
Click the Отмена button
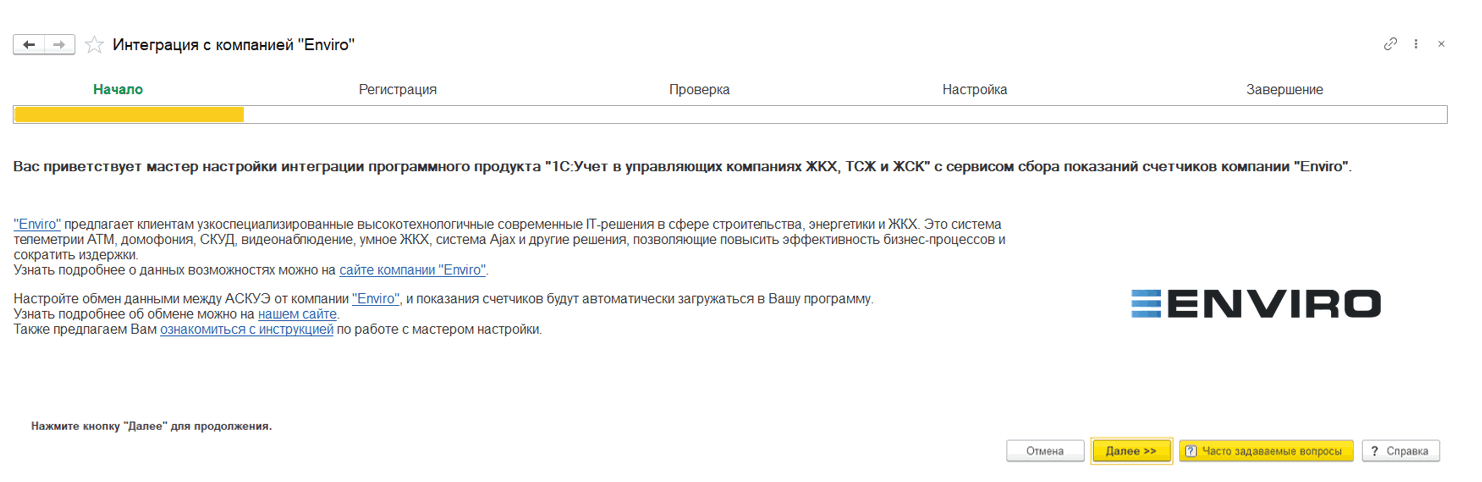click(1045, 451)
